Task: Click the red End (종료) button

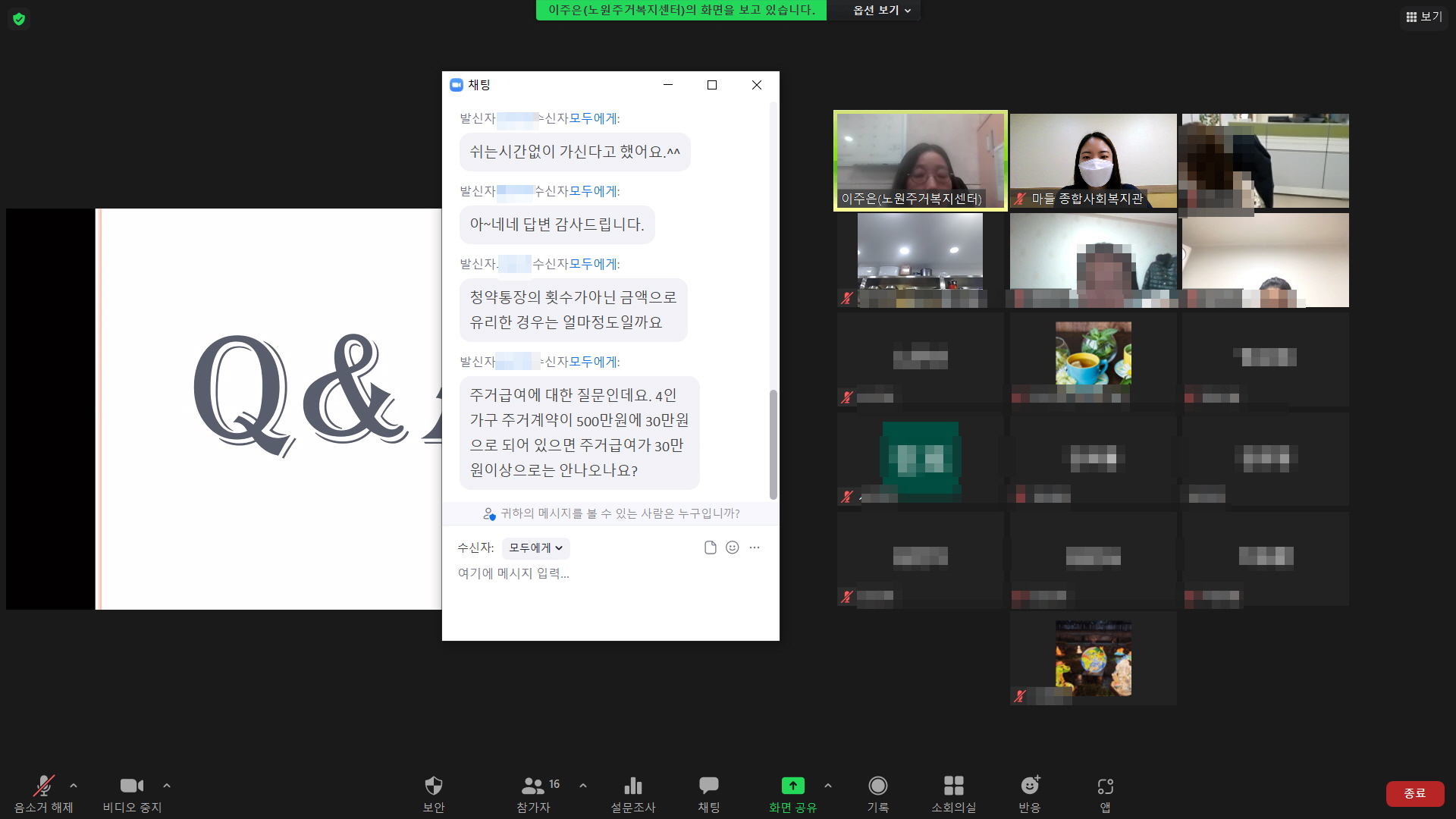Action: 1414,793
